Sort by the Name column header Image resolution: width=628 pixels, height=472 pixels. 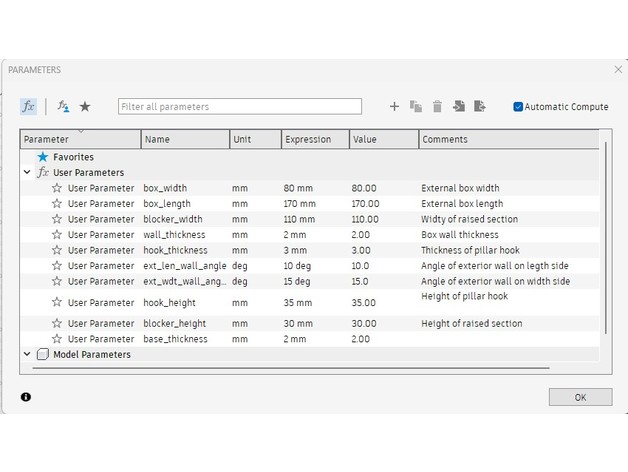click(x=185, y=140)
